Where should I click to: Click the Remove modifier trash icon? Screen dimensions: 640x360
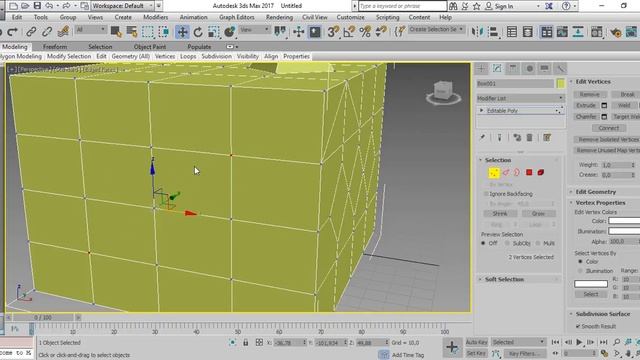click(x=529, y=138)
